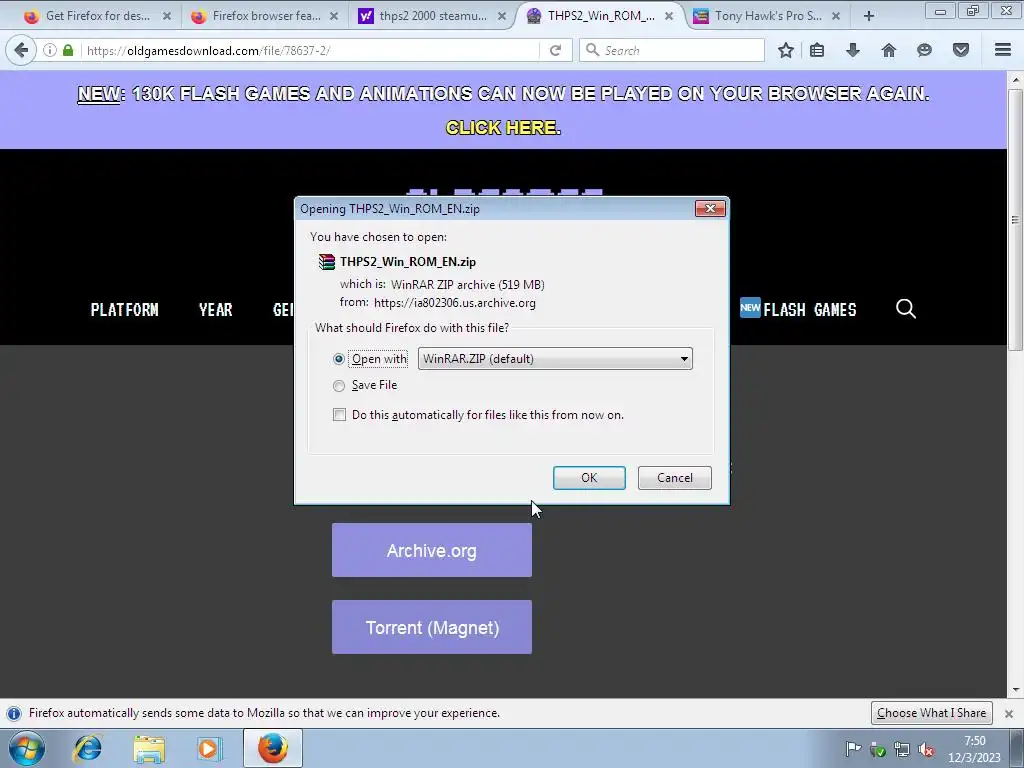
Task: Click the 'https://ia802306.us.archive.org' source text
Action: click(x=455, y=303)
